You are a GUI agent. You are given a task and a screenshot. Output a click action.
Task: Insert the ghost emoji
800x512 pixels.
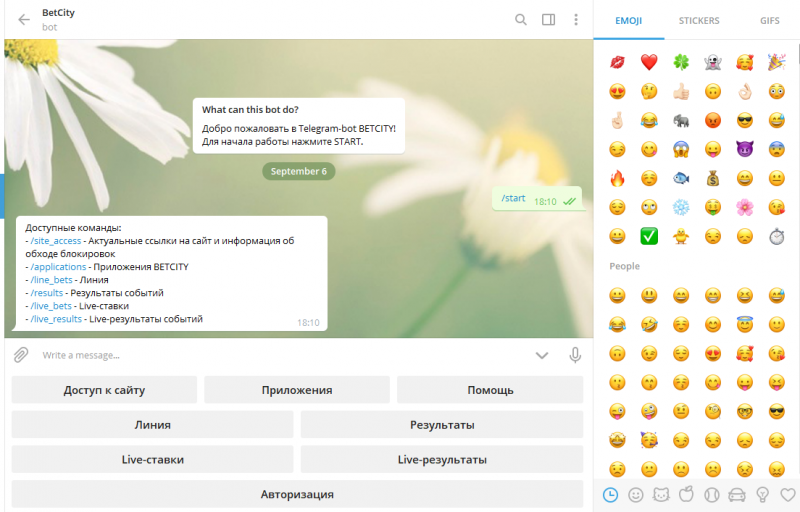713,62
